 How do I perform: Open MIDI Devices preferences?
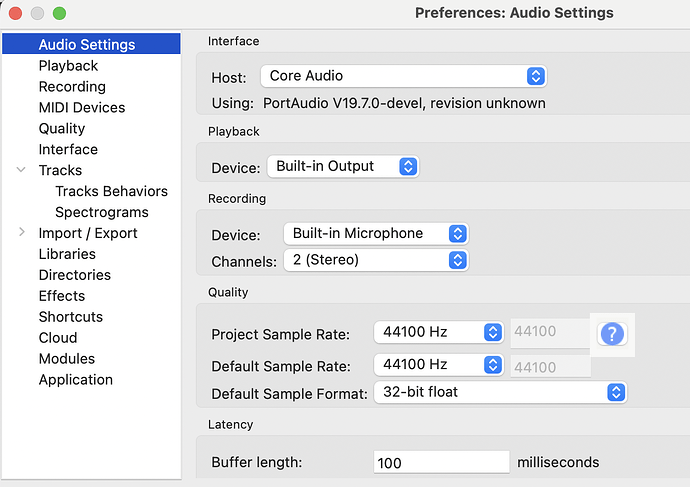82,107
